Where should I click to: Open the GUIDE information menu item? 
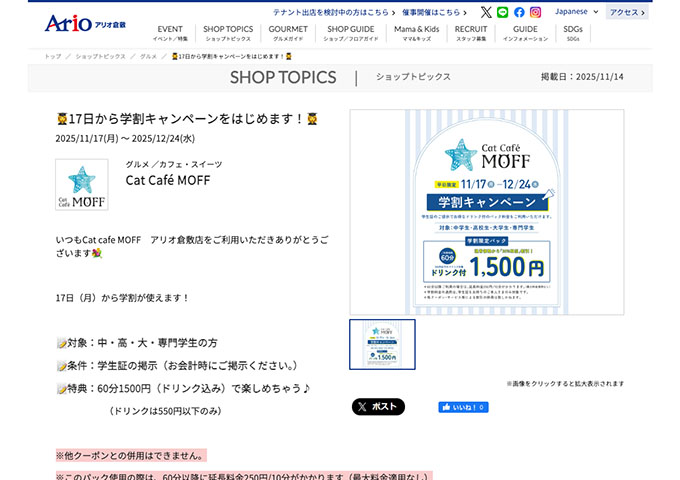tap(525, 33)
